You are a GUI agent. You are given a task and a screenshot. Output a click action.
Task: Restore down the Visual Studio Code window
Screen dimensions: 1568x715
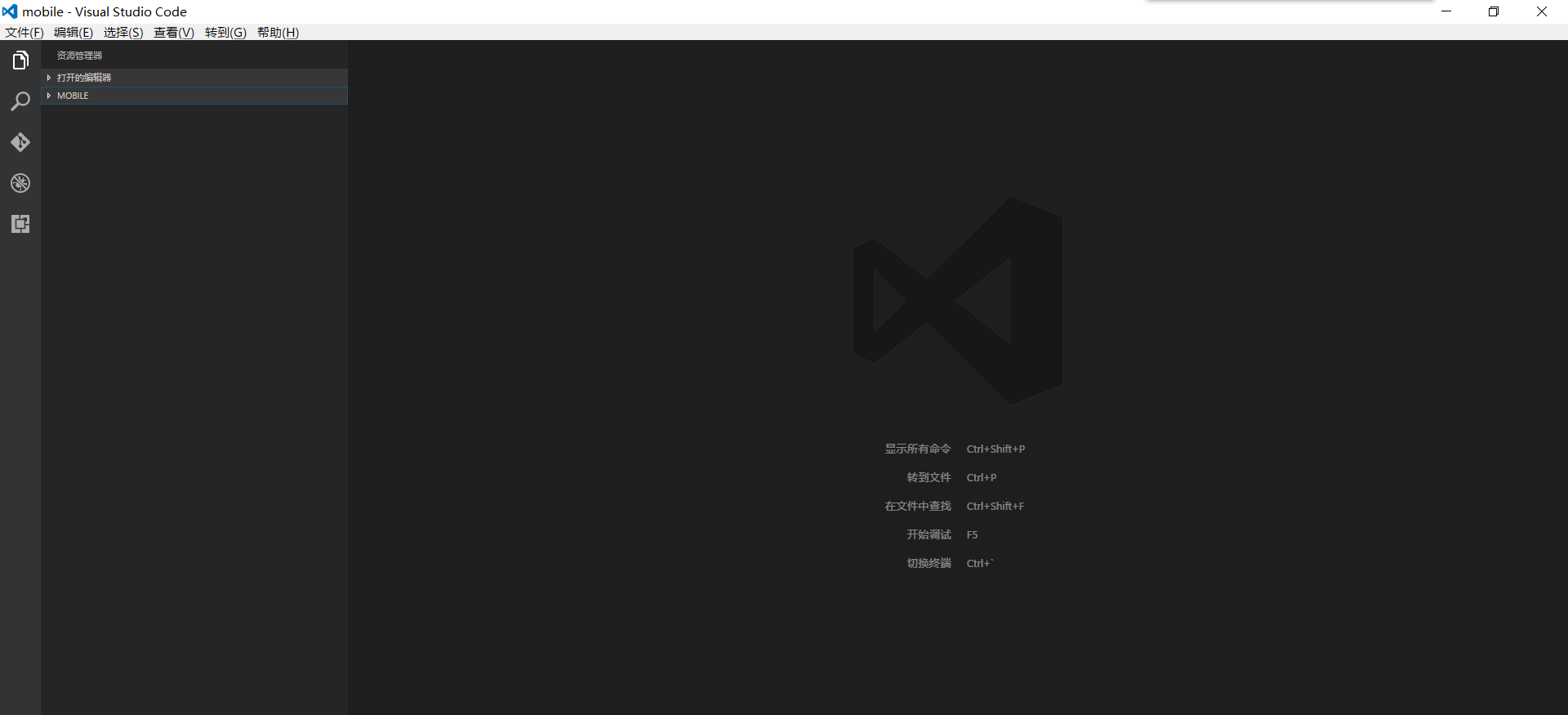pyautogui.click(x=1494, y=11)
